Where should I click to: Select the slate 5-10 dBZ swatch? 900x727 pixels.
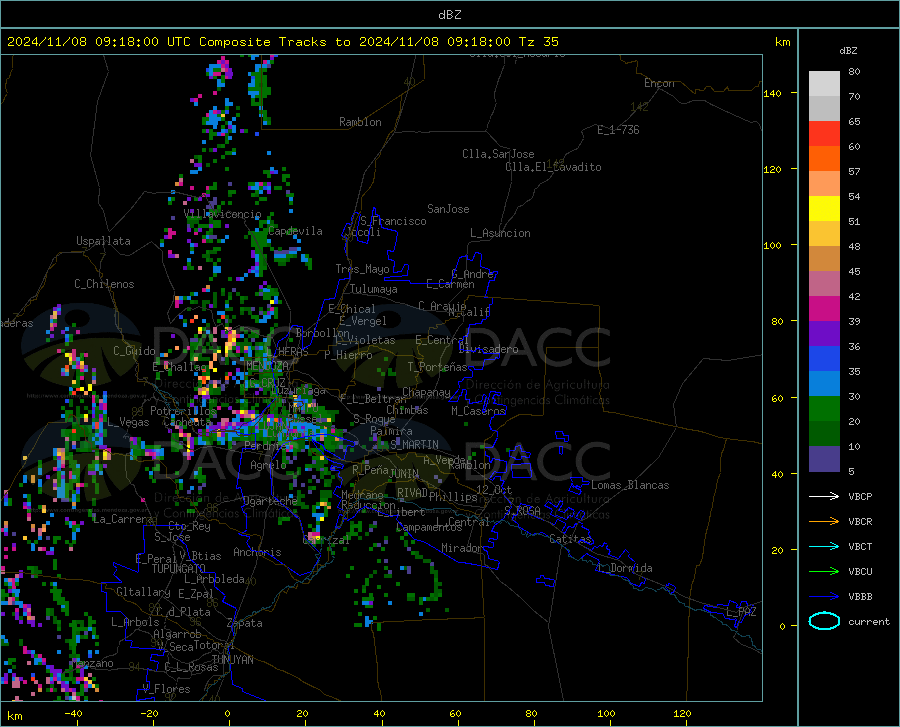(x=824, y=459)
